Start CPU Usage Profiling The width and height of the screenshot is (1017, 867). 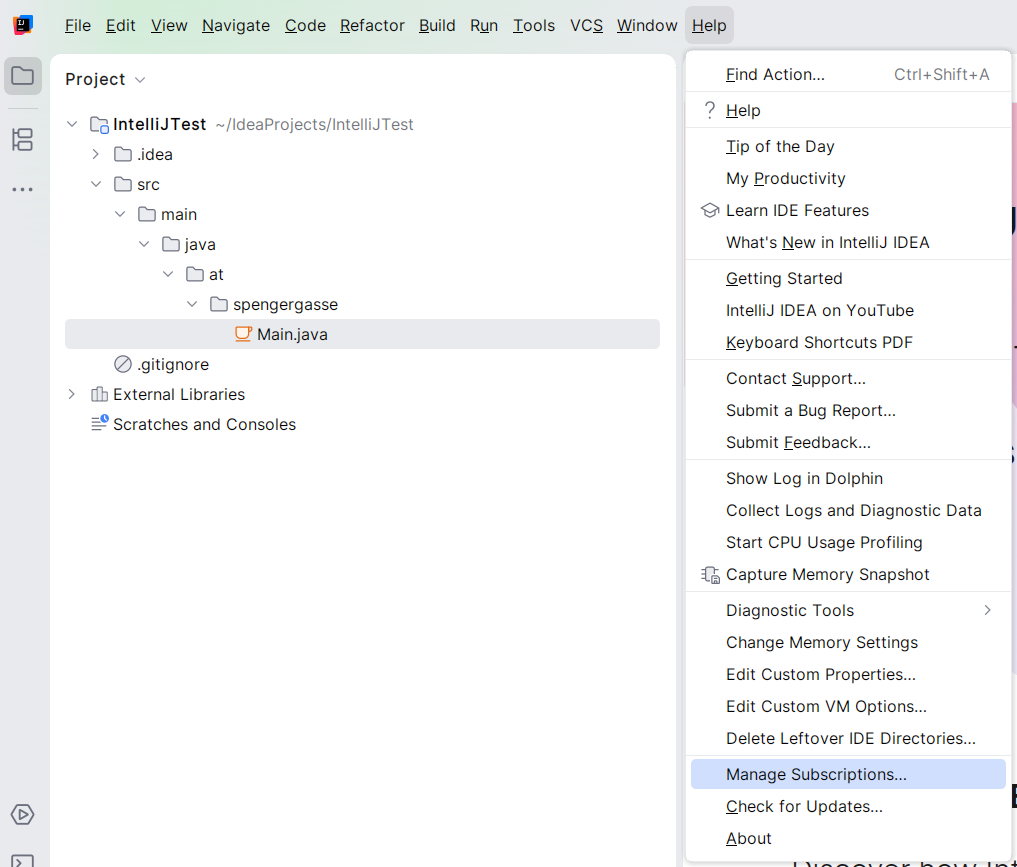[848, 542]
